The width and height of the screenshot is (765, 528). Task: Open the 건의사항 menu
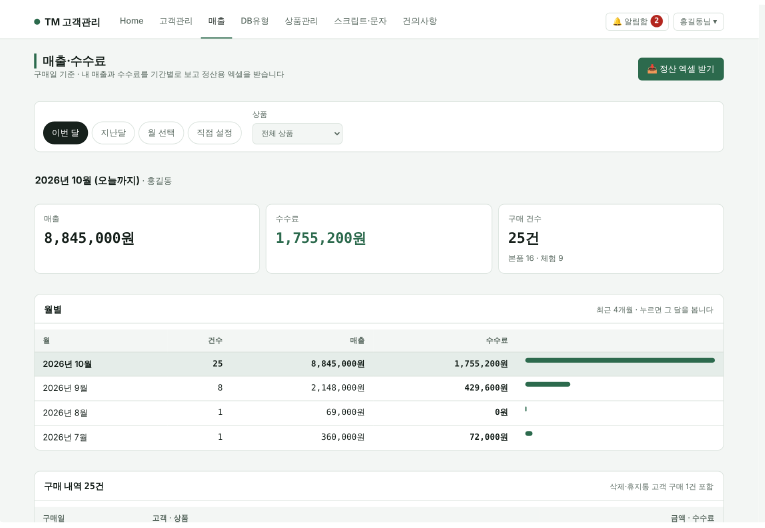point(420,21)
